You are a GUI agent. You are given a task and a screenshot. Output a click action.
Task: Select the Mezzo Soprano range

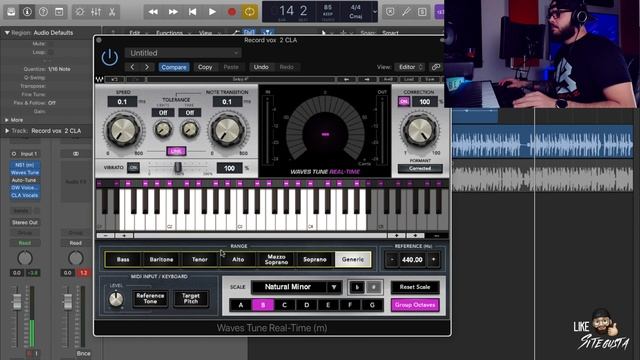coord(276,259)
